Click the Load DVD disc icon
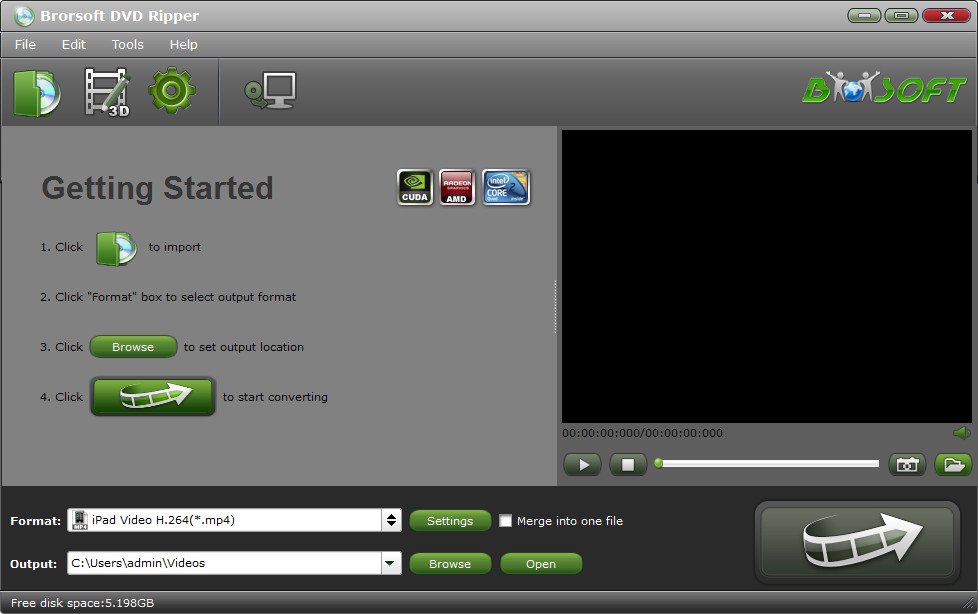The height and width of the screenshot is (614, 978). point(37,91)
